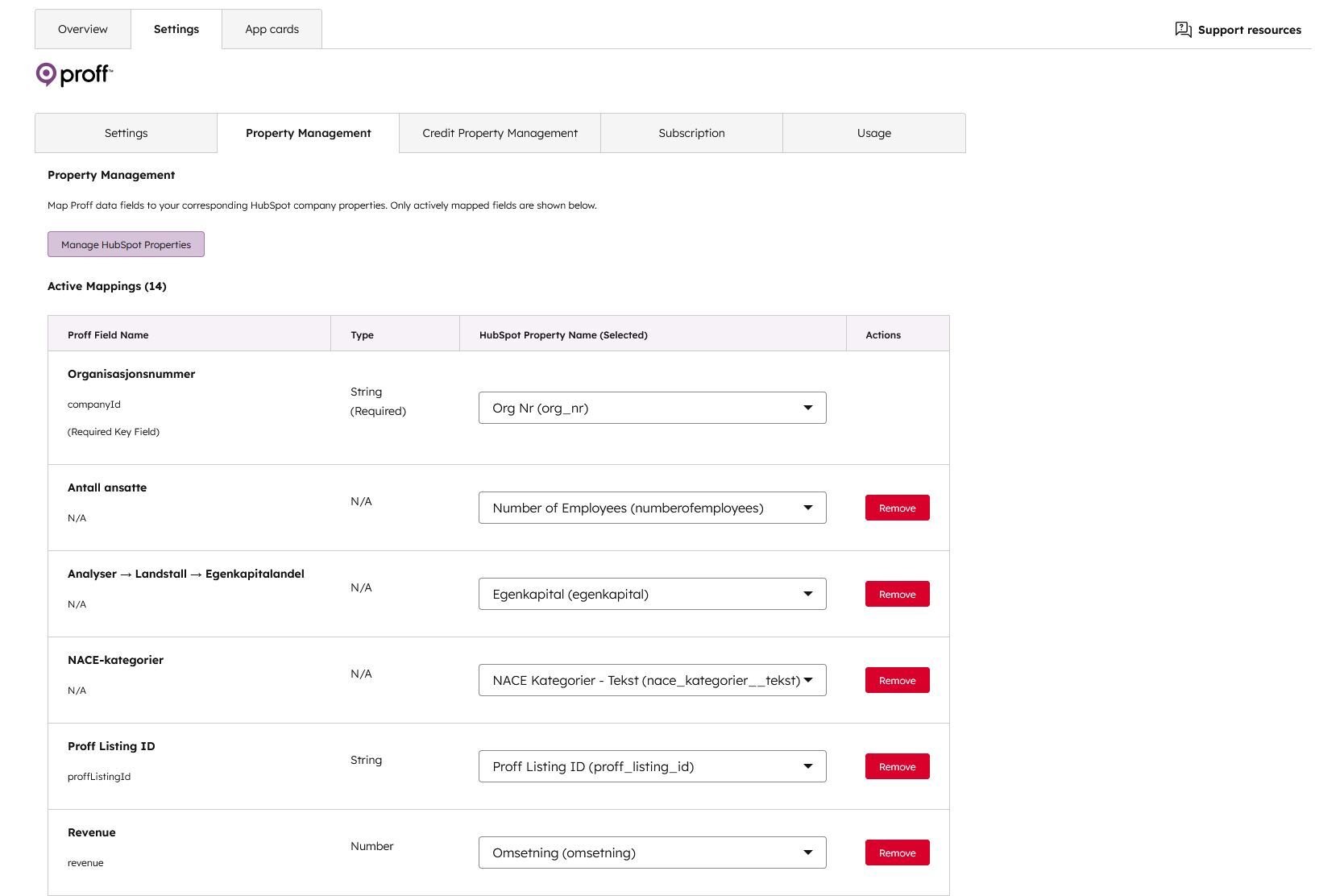Remove the Revenue mapping
Image resolution: width=1344 pixels, height=896 pixels.
(898, 852)
